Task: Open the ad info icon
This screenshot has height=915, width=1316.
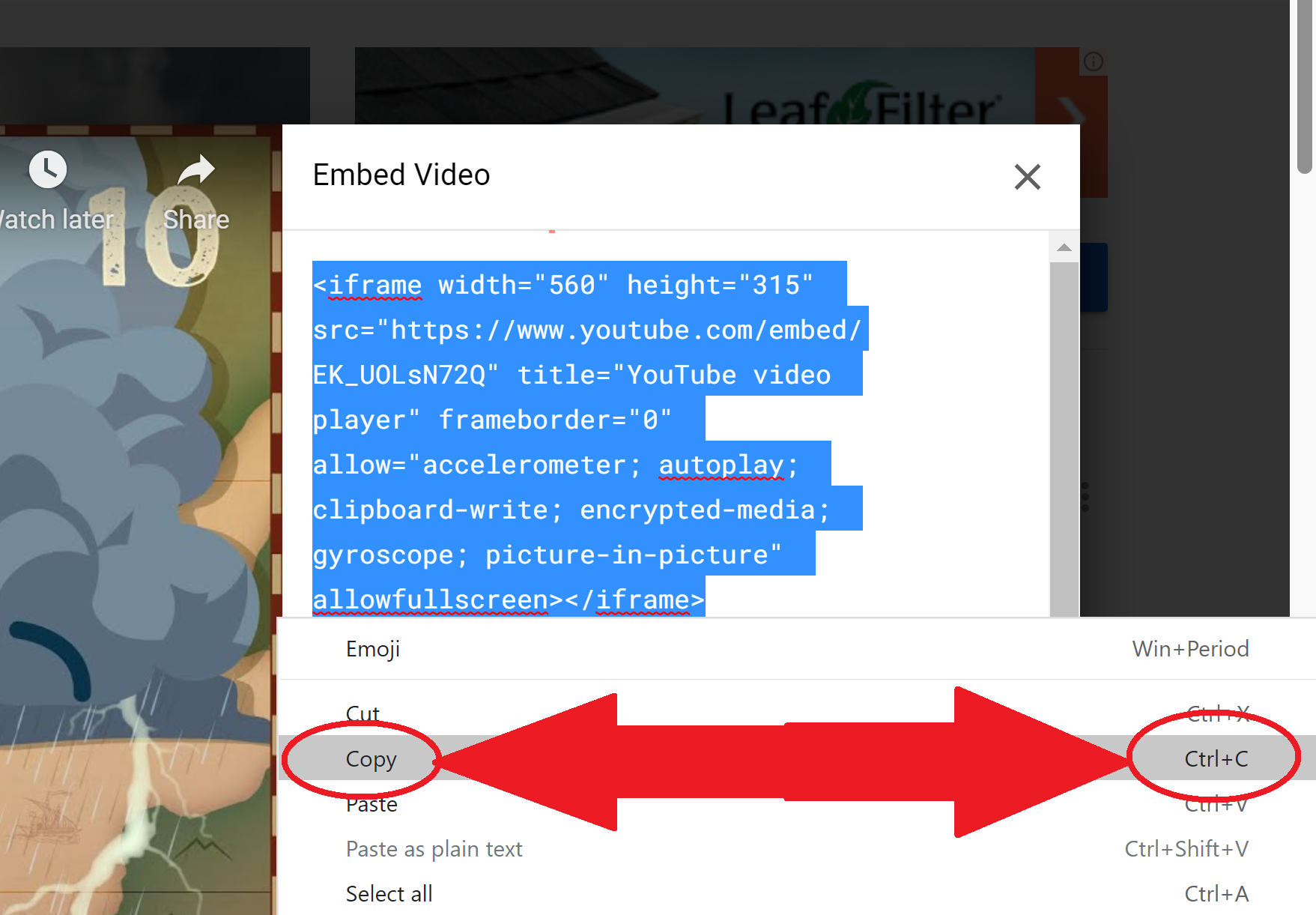Action: (1094, 61)
